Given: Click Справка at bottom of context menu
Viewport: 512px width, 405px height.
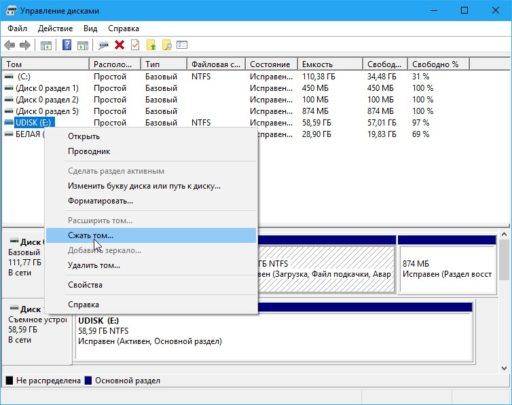Looking at the screenshot, I should [x=151, y=305].
